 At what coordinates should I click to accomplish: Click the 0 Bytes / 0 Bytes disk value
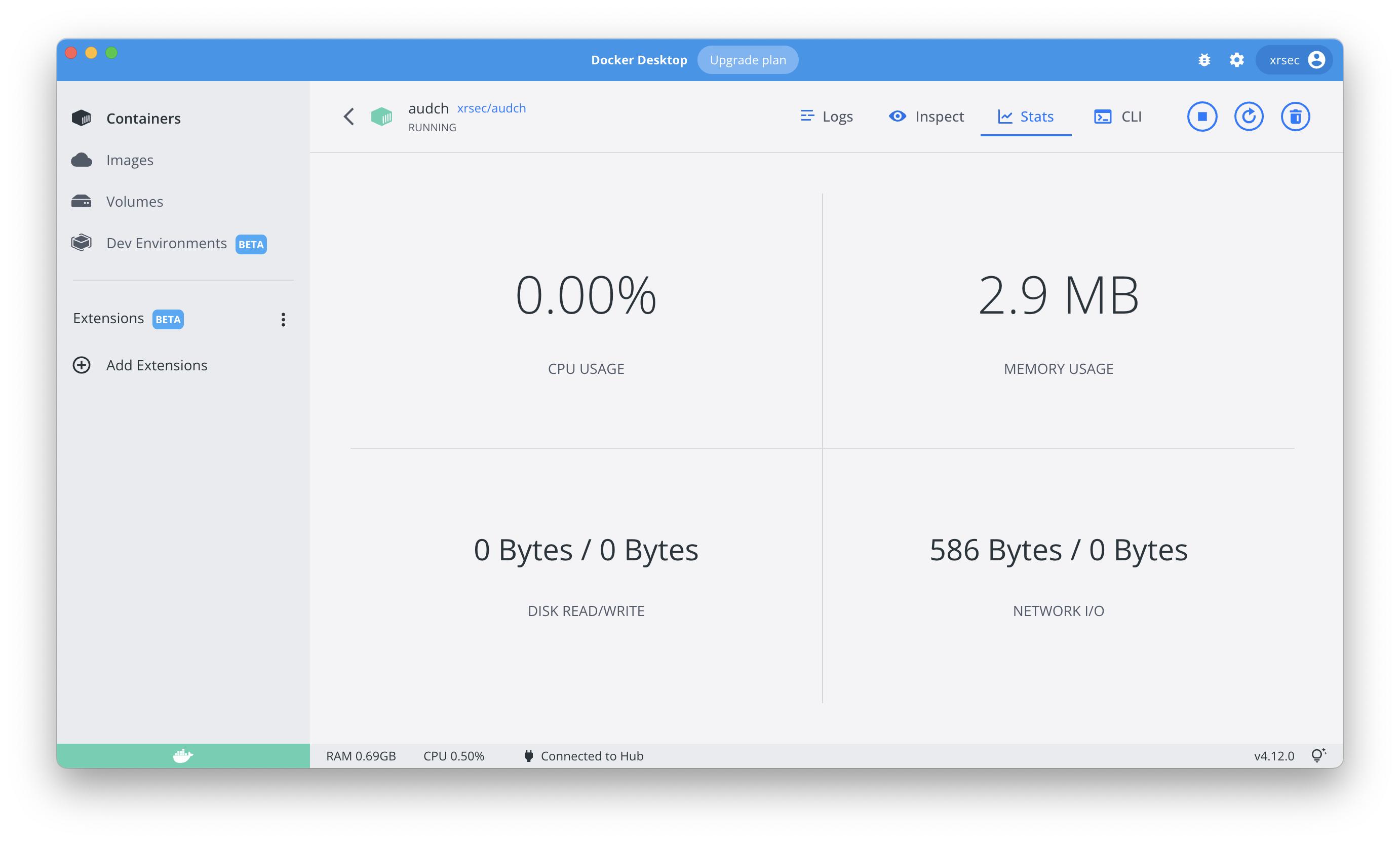pyautogui.click(x=586, y=550)
